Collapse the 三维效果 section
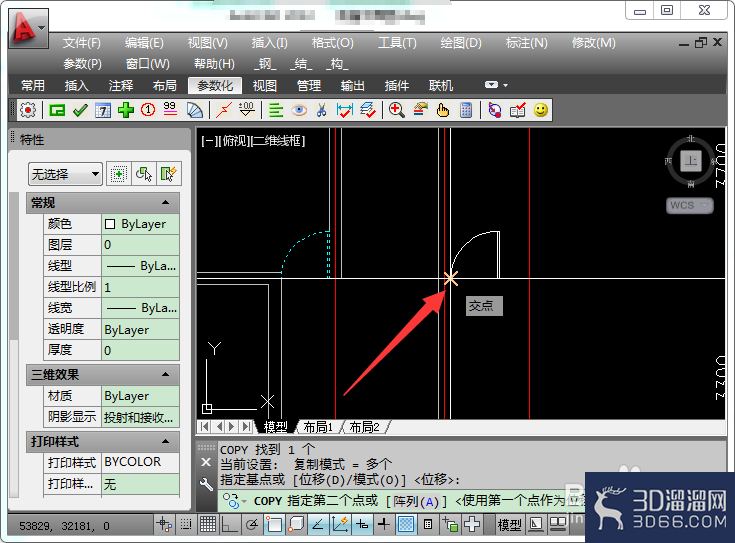735x543 pixels. [x=165, y=374]
